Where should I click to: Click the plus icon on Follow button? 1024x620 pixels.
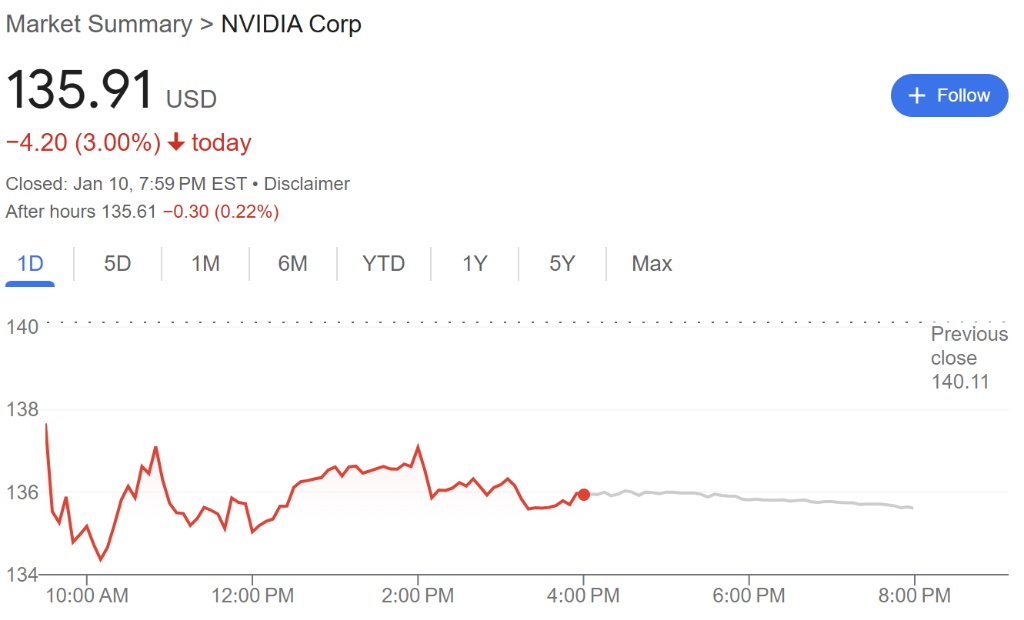tap(917, 96)
